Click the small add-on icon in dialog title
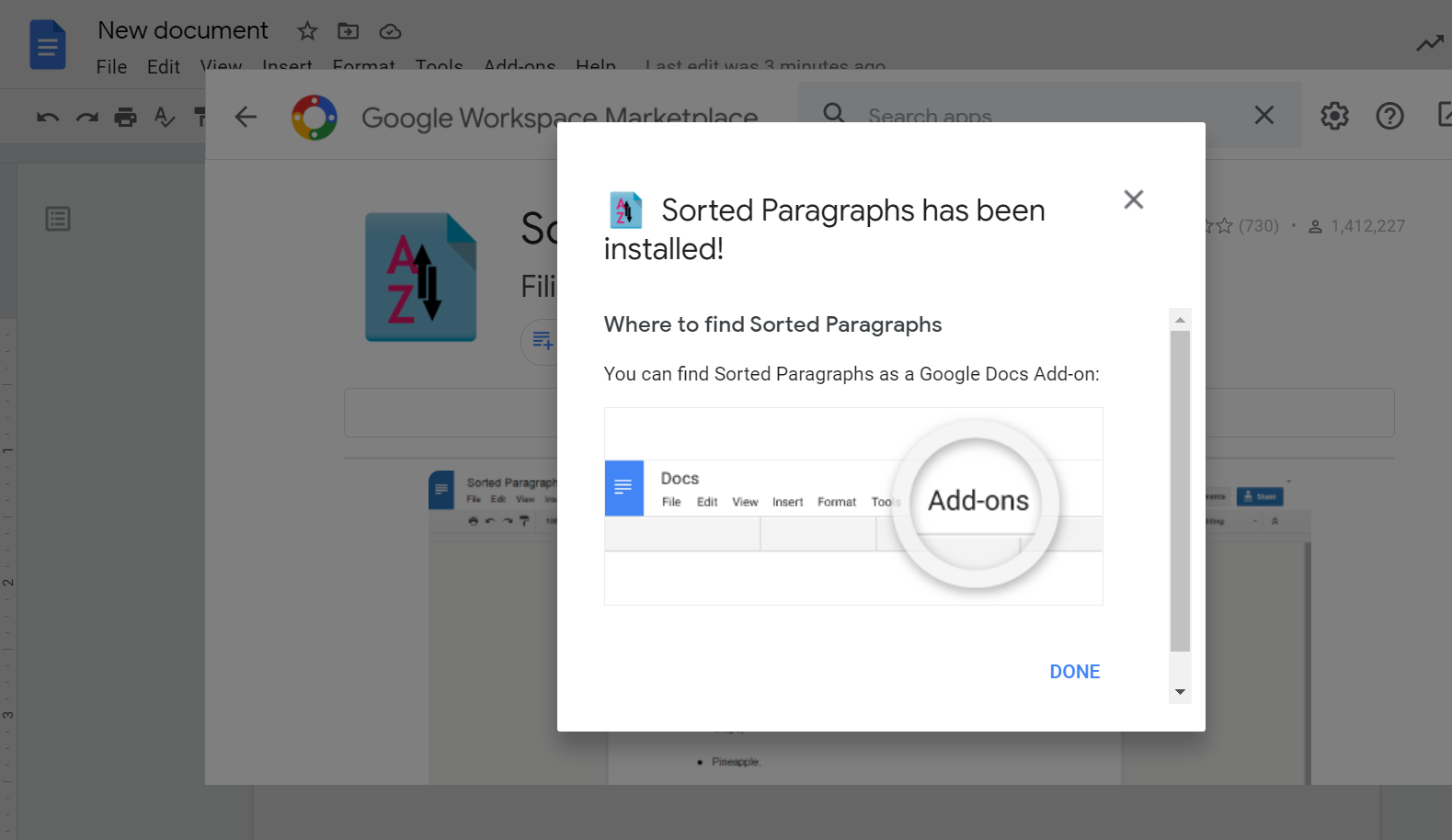Screen dimensions: 1452x840 pyautogui.click(x=626, y=210)
